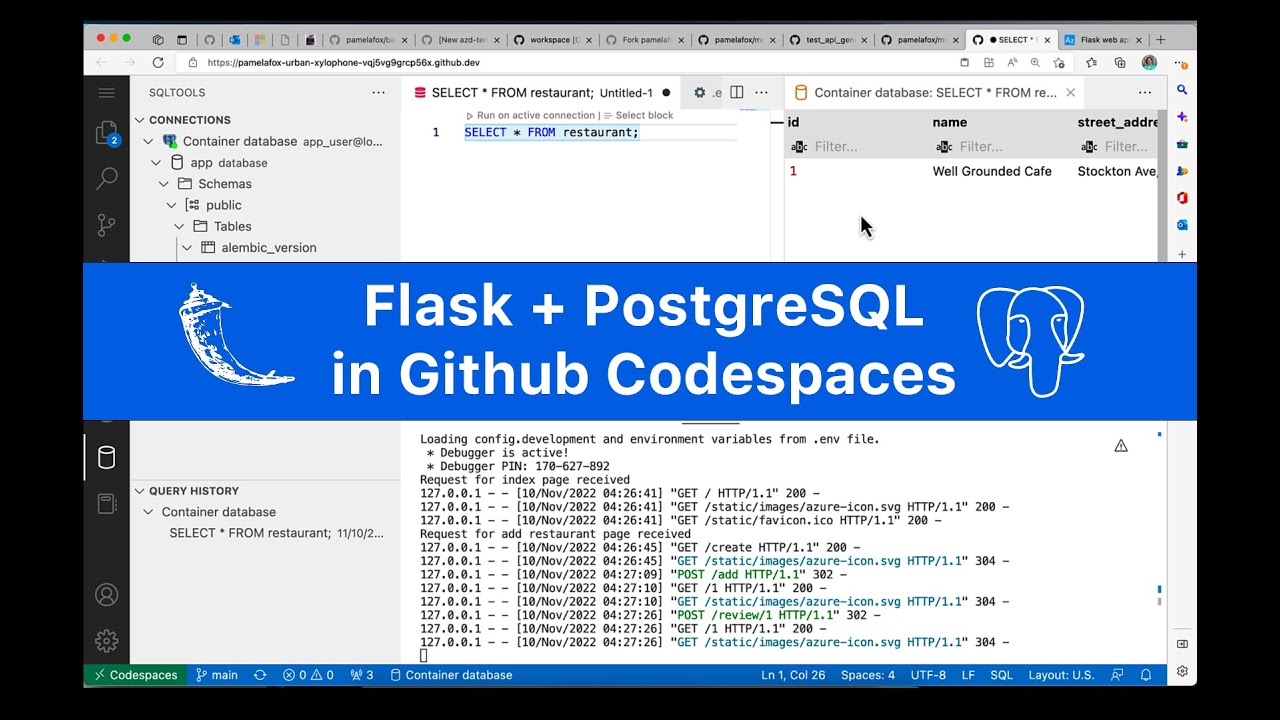Change language mode via SQL in status bar
Viewport: 1280px width, 720px height.
point(1001,675)
